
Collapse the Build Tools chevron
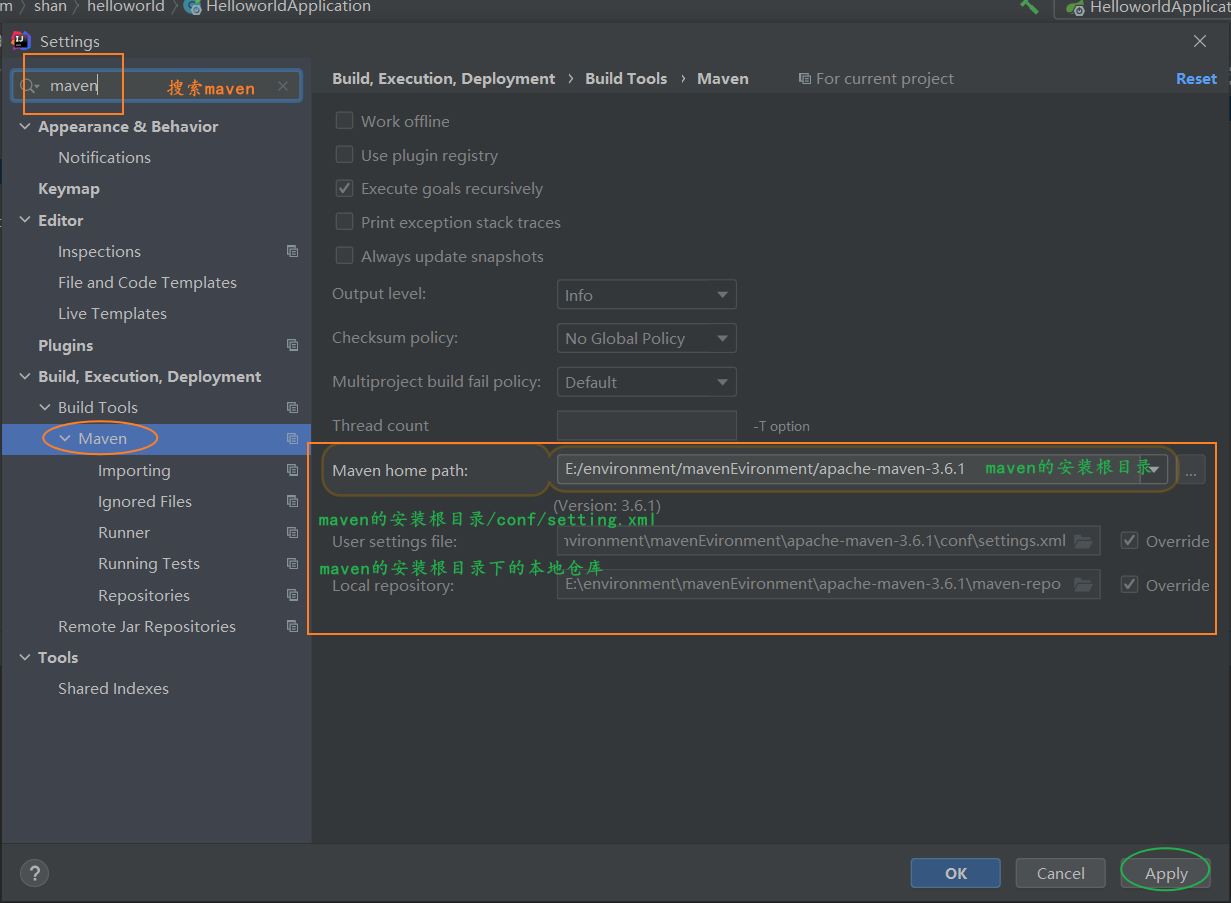[45, 407]
